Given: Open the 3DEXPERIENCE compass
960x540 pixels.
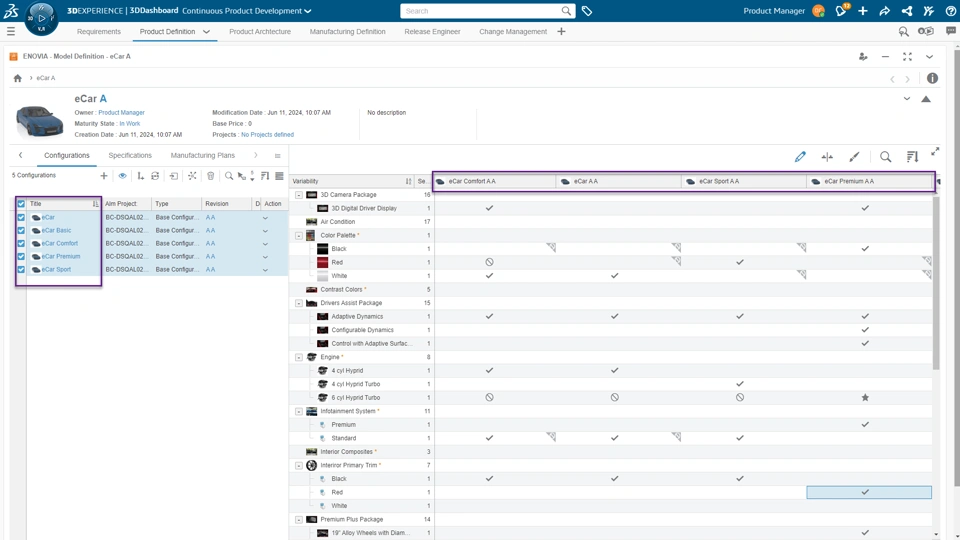Looking at the screenshot, I should tap(42, 18).
